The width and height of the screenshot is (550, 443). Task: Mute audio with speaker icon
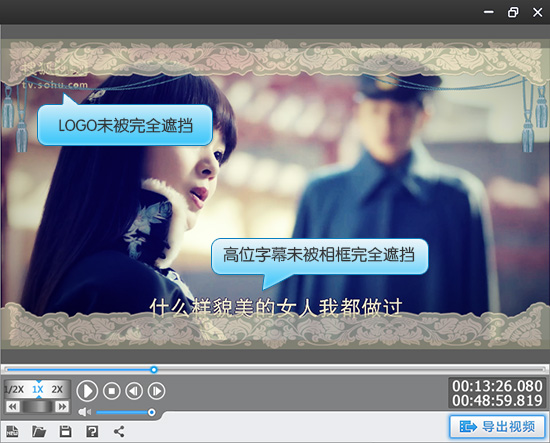click(x=85, y=412)
